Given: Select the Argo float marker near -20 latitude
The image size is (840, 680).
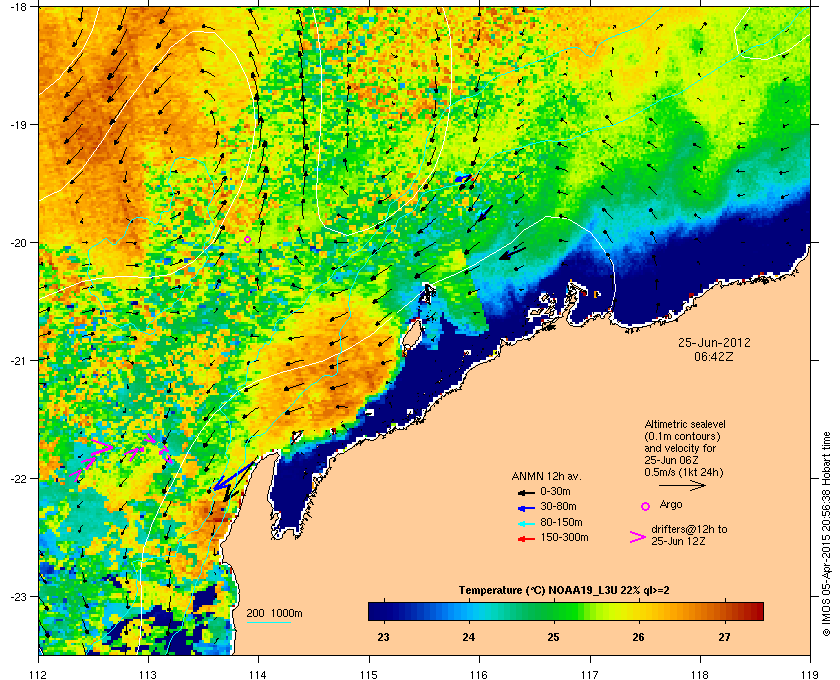Looking at the screenshot, I should click(x=248, y=240).
